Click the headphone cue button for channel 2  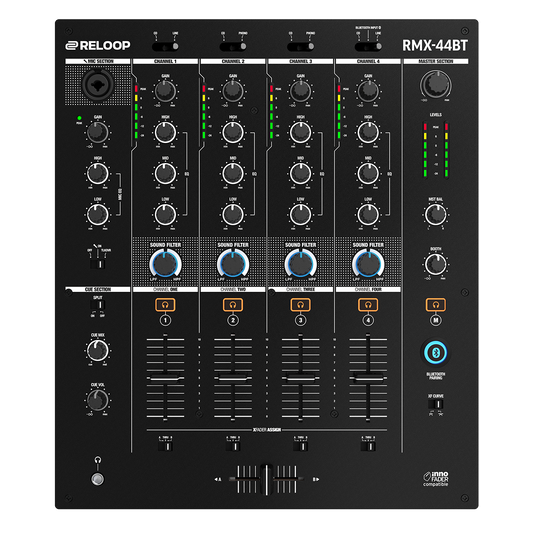233,305
